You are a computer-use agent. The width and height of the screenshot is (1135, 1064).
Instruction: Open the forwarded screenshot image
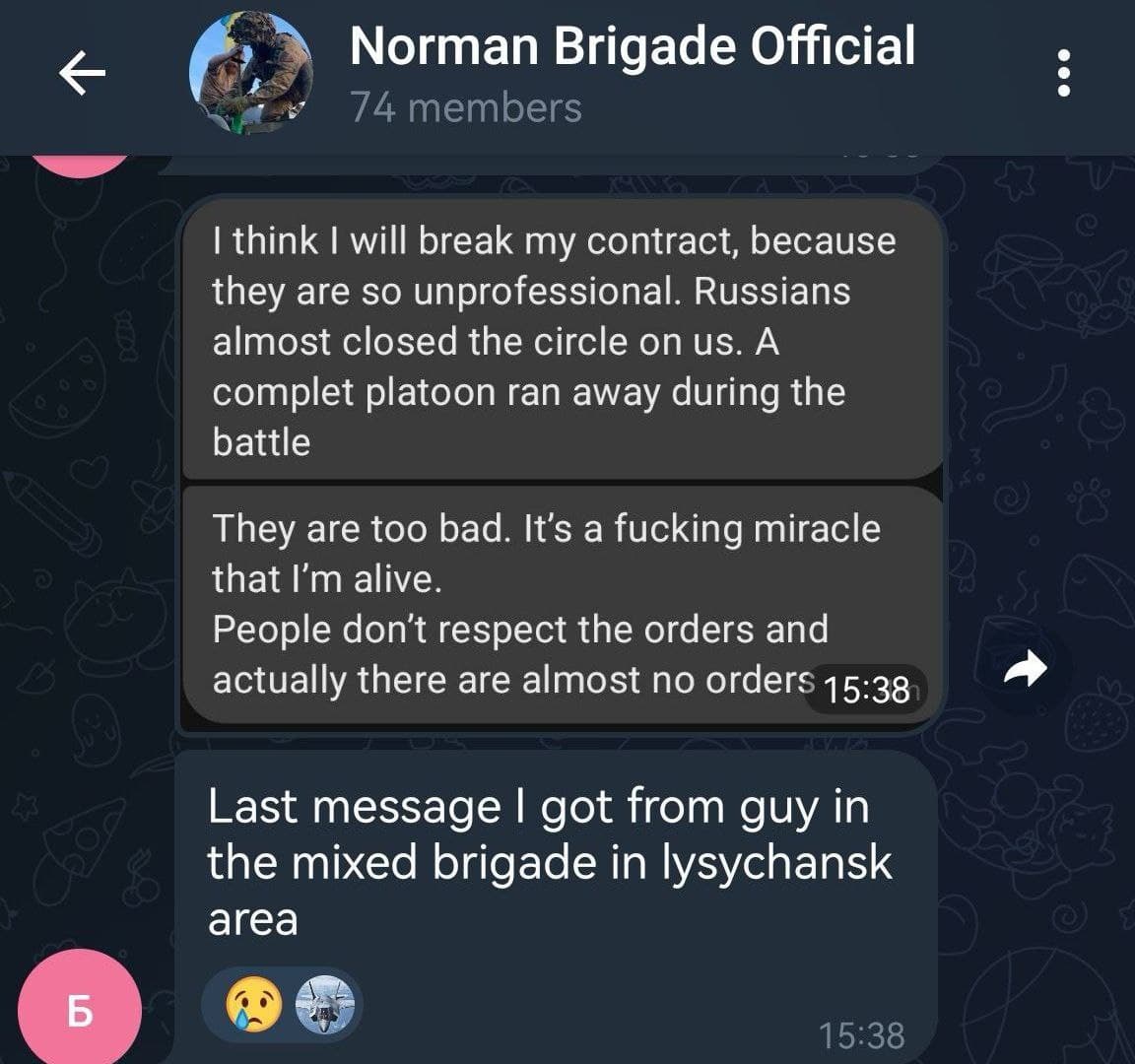point(559,463)
